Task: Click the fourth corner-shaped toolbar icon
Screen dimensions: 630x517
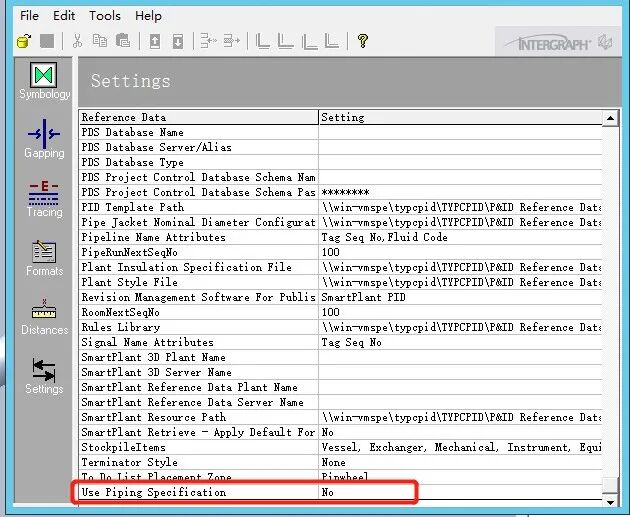Action: coord(332,41)
